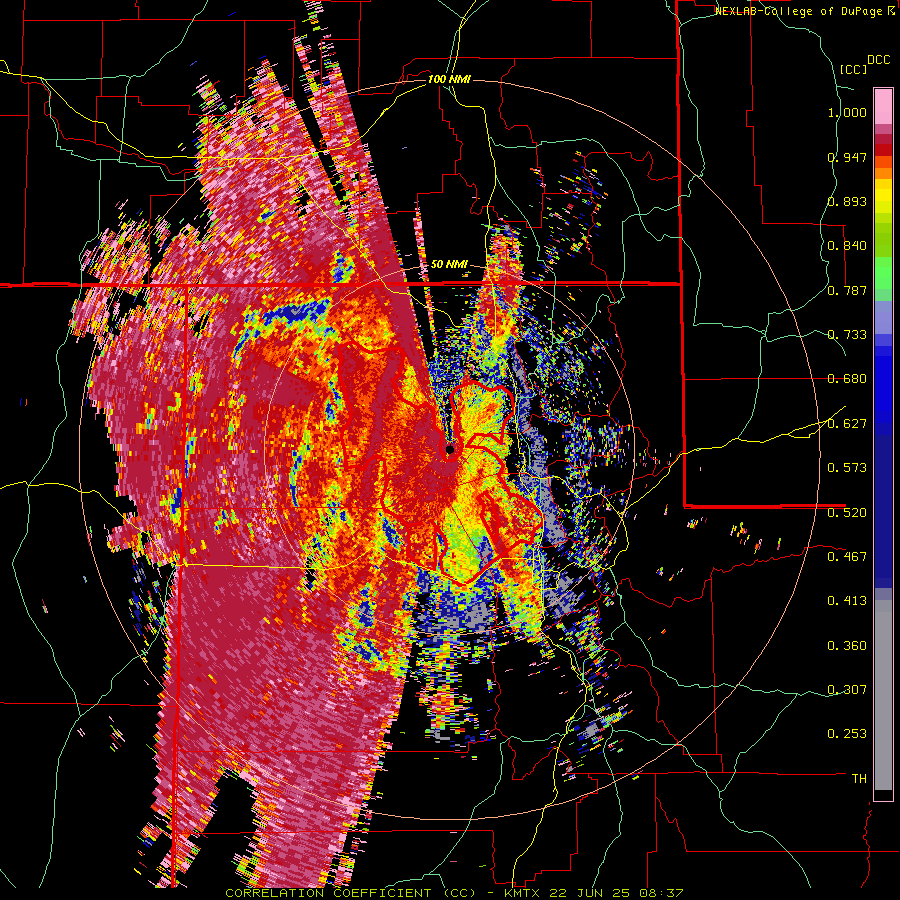Click the [CC] units label
The width and height of the screenshot is (900, 900).
click(853, 69)
